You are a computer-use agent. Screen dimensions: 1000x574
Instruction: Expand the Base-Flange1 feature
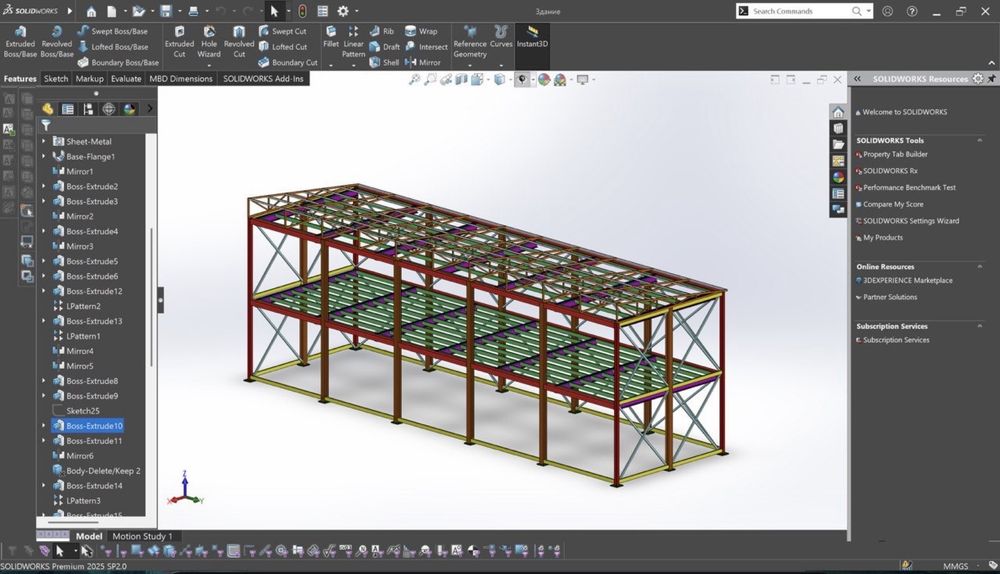point(44,156)
